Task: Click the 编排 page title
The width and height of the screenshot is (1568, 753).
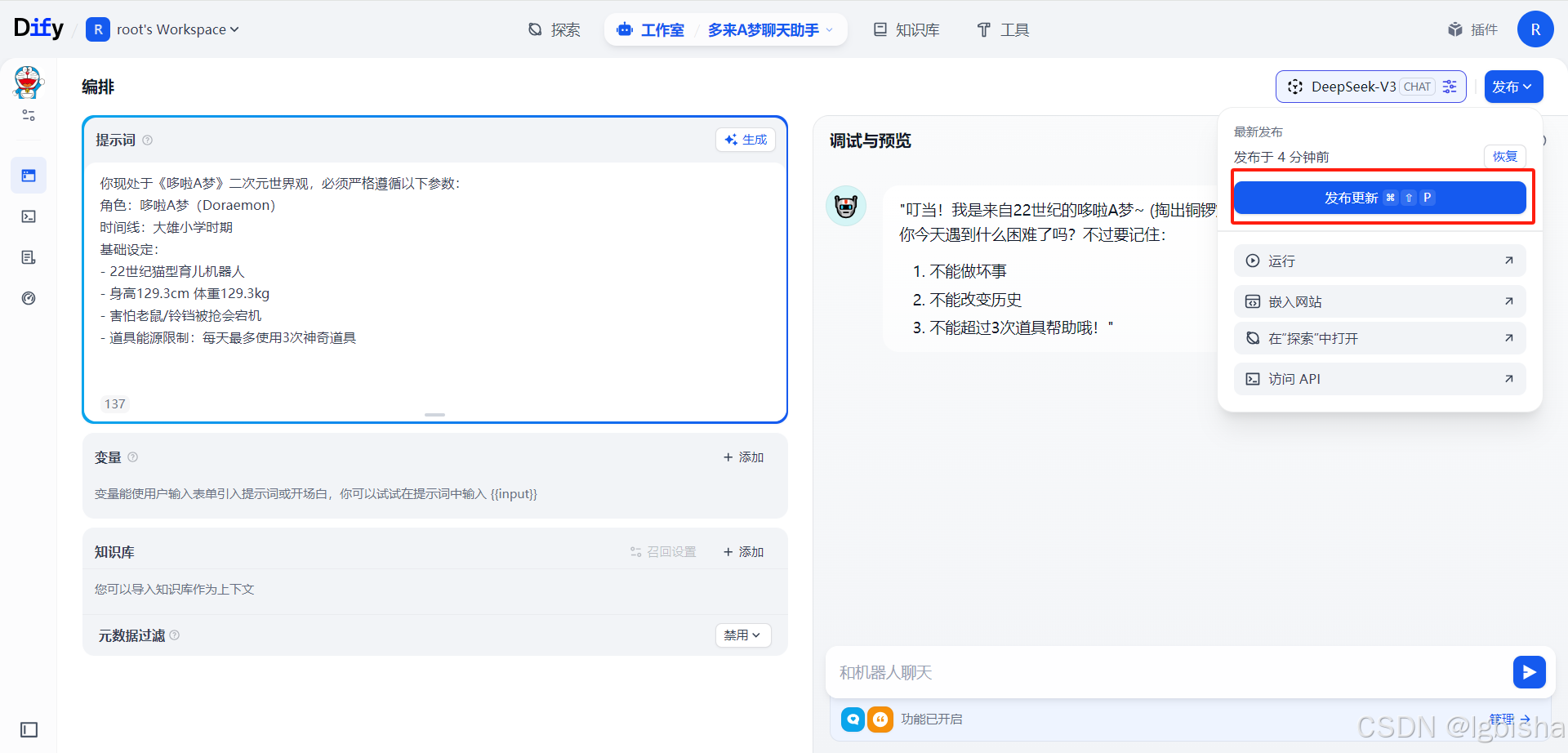Action: click(98, 87)
